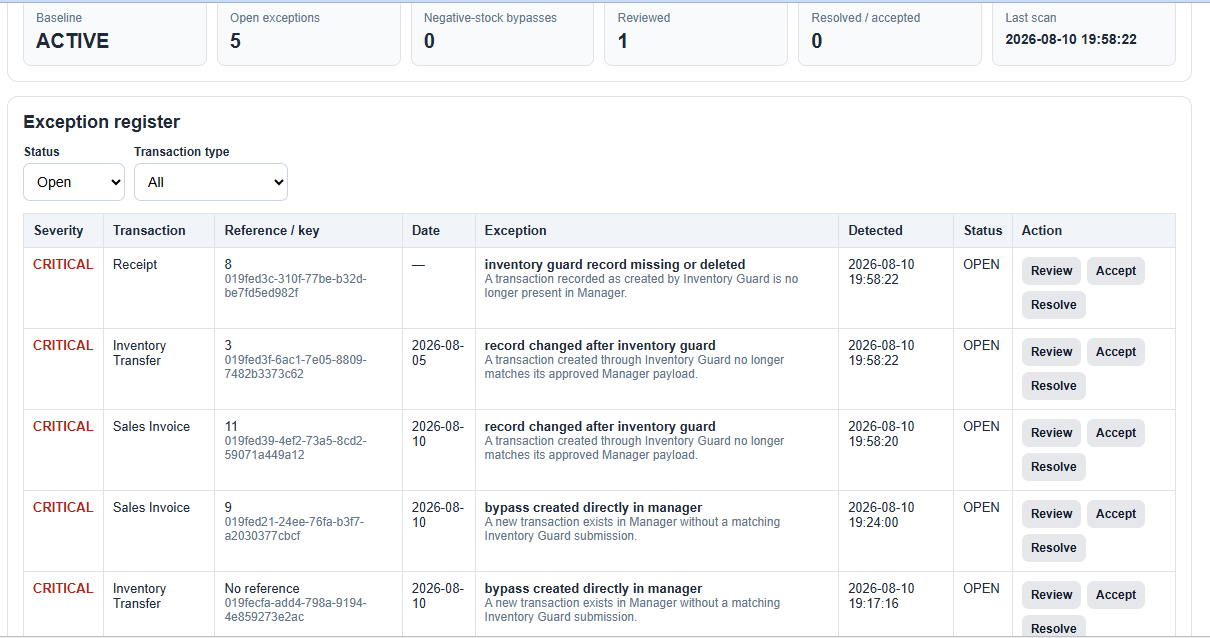
Task: Review the No reference Inventory Transfer exception
Action: tap(1051, 595)
